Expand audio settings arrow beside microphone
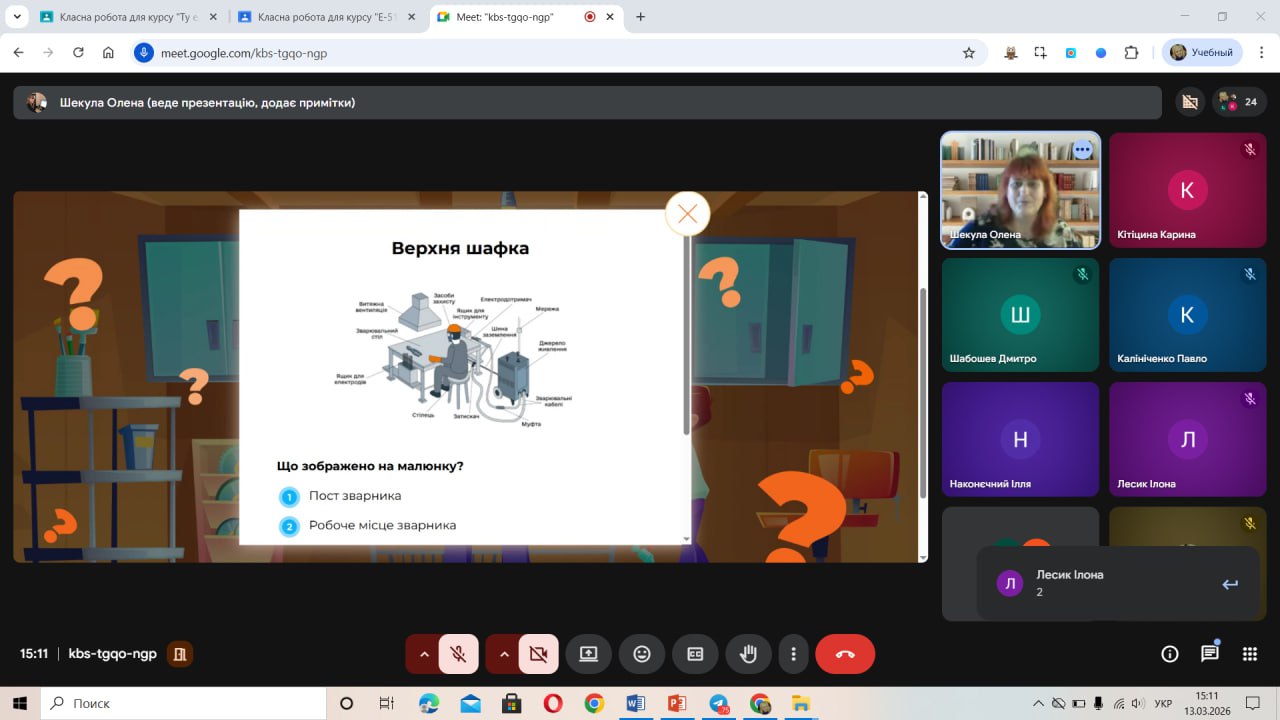The width and height of the screenshot is (1280, 720). pyautogui.click(x=424, y=654)
